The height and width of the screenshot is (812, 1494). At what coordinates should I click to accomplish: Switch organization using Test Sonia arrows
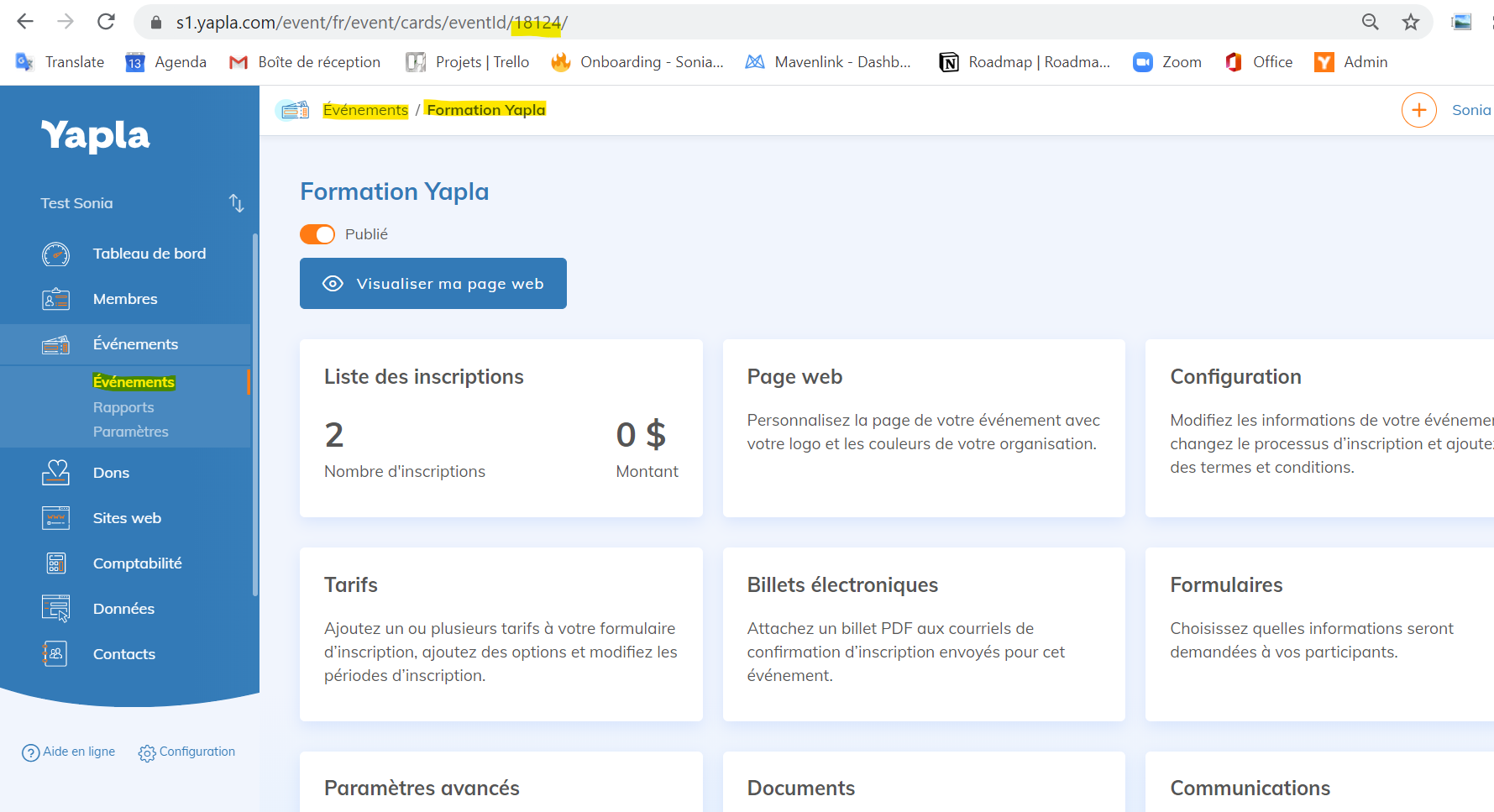[236, 203]
